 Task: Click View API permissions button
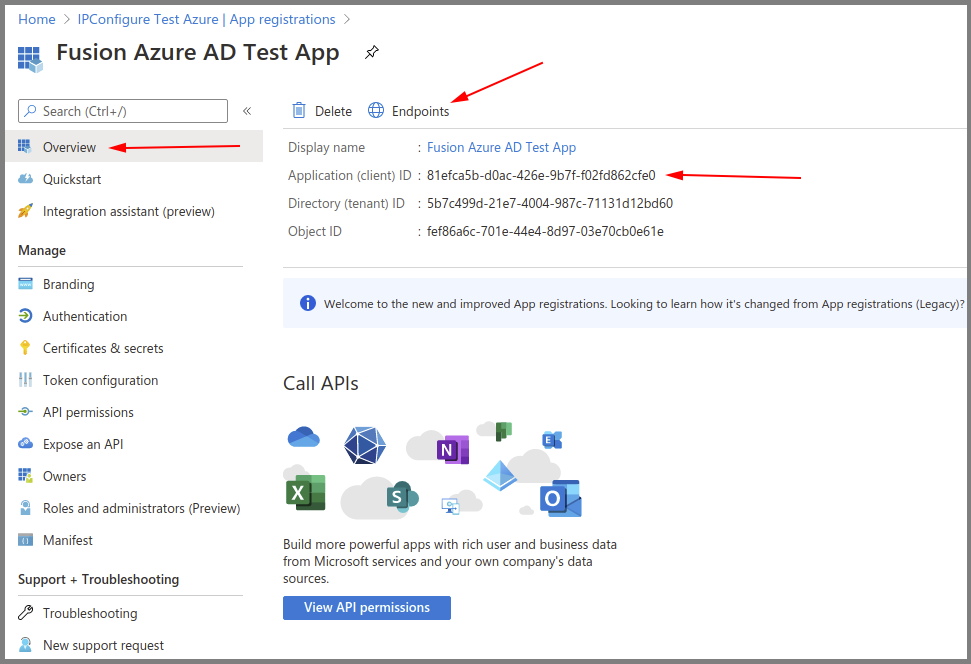367,608
